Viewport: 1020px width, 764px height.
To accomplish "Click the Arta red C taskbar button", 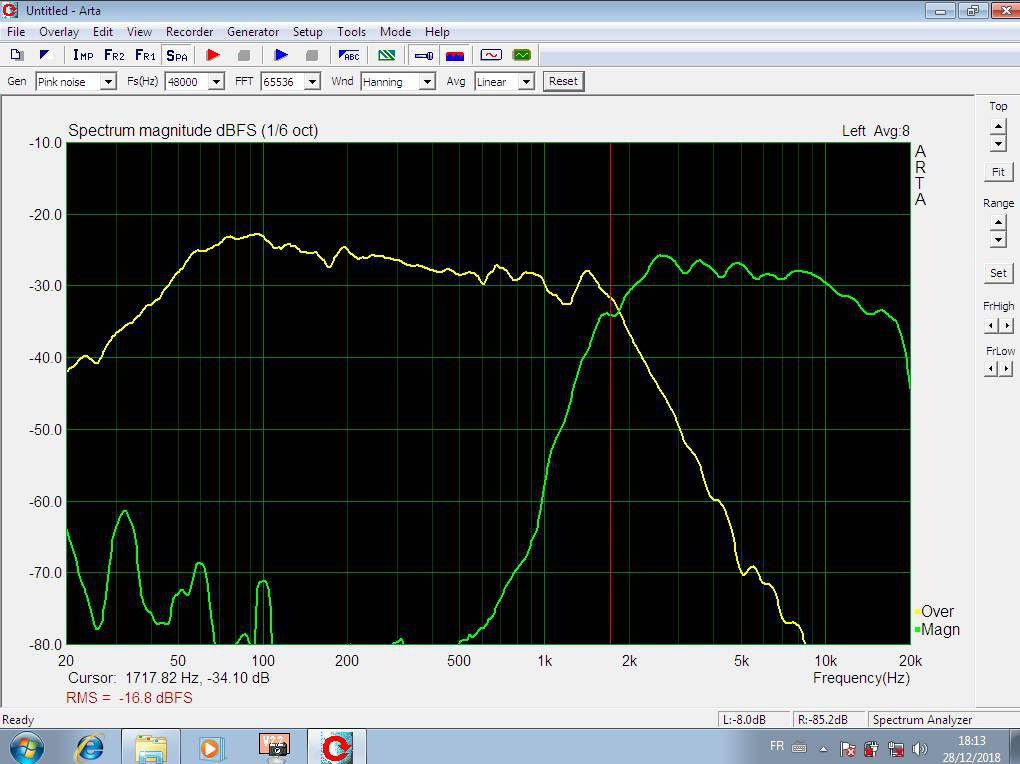I will pos(337,747).
